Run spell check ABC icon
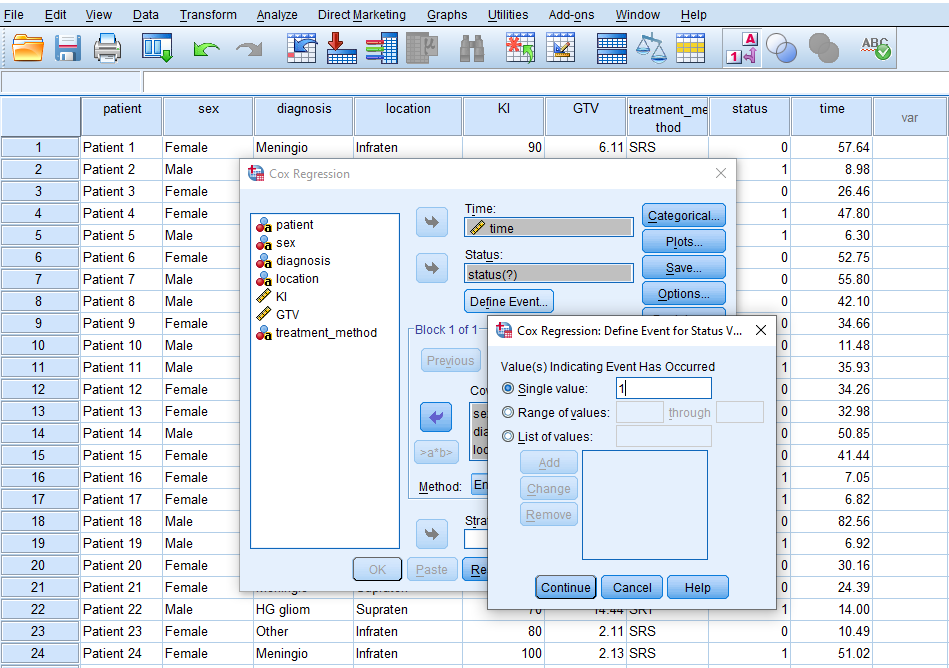This screenshot has height=668, width=949. (x=876, y=48)
